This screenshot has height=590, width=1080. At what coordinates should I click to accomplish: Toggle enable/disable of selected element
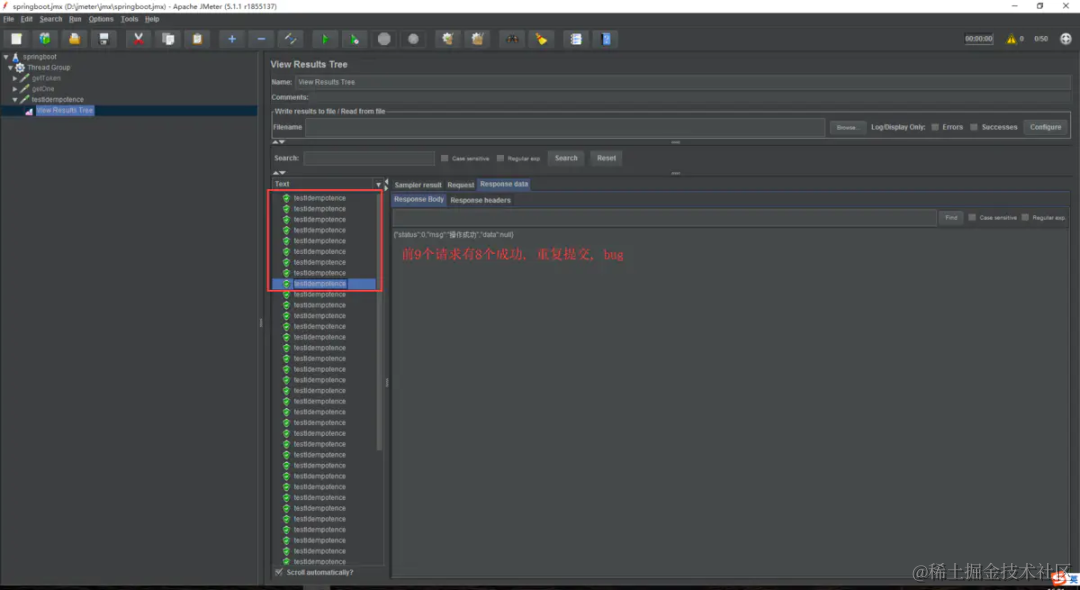[x=291, y=39]
